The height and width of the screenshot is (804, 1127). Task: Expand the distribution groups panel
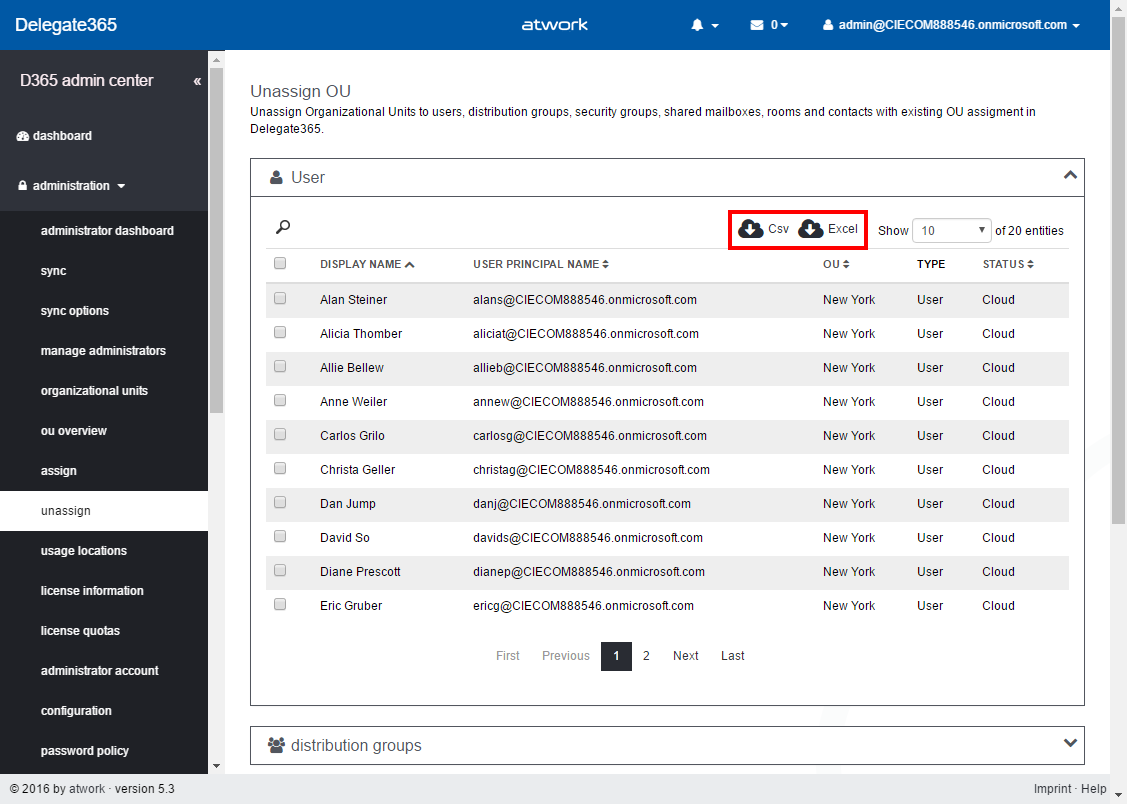1070,744
